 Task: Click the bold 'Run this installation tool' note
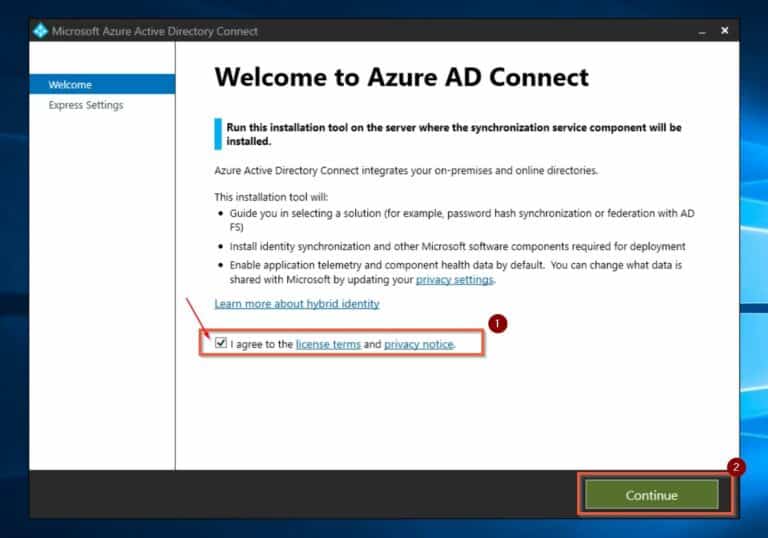coord(454,134)
